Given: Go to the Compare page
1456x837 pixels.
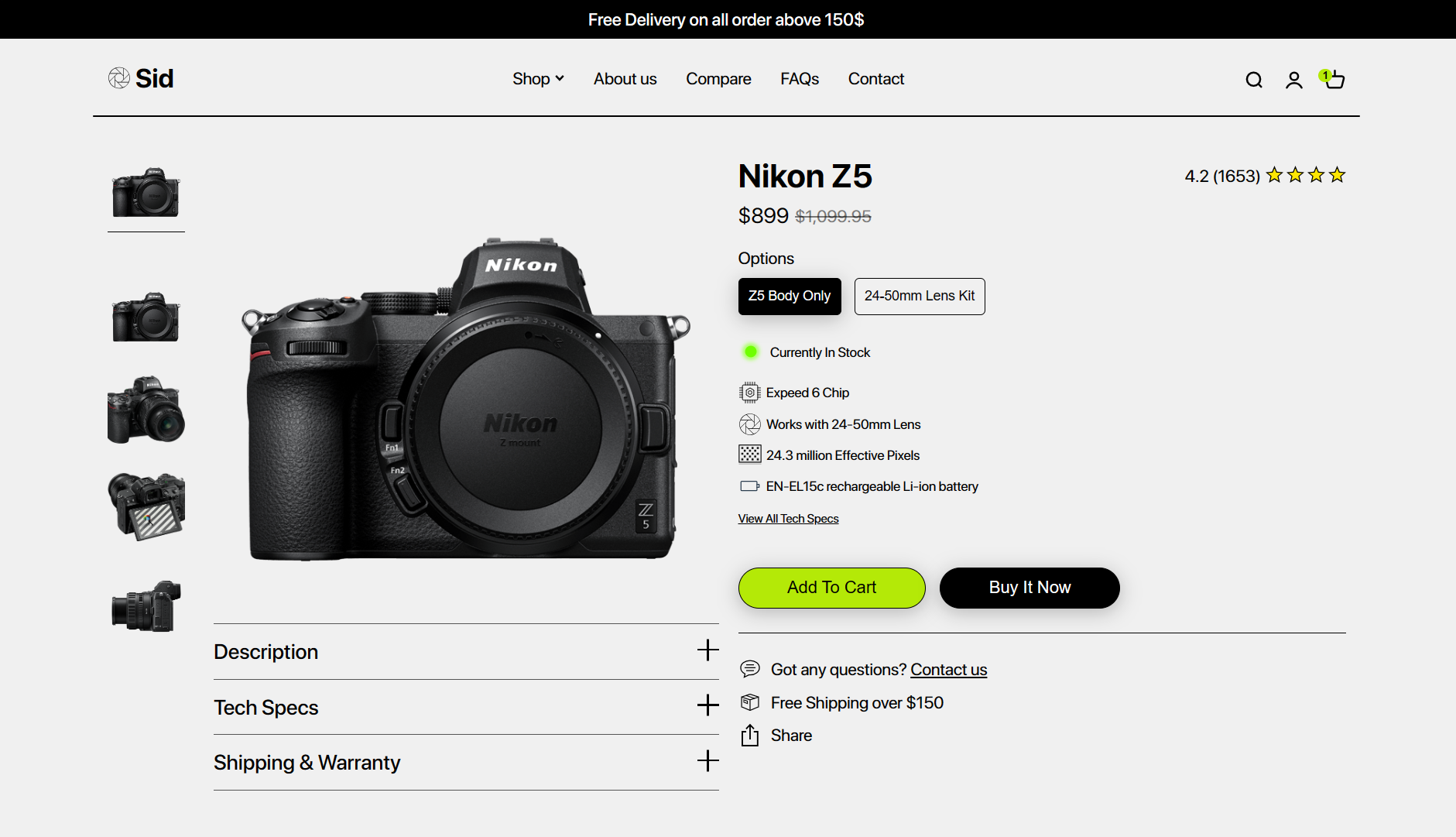Looking at the screenshot, I should (x=718, y=79).
